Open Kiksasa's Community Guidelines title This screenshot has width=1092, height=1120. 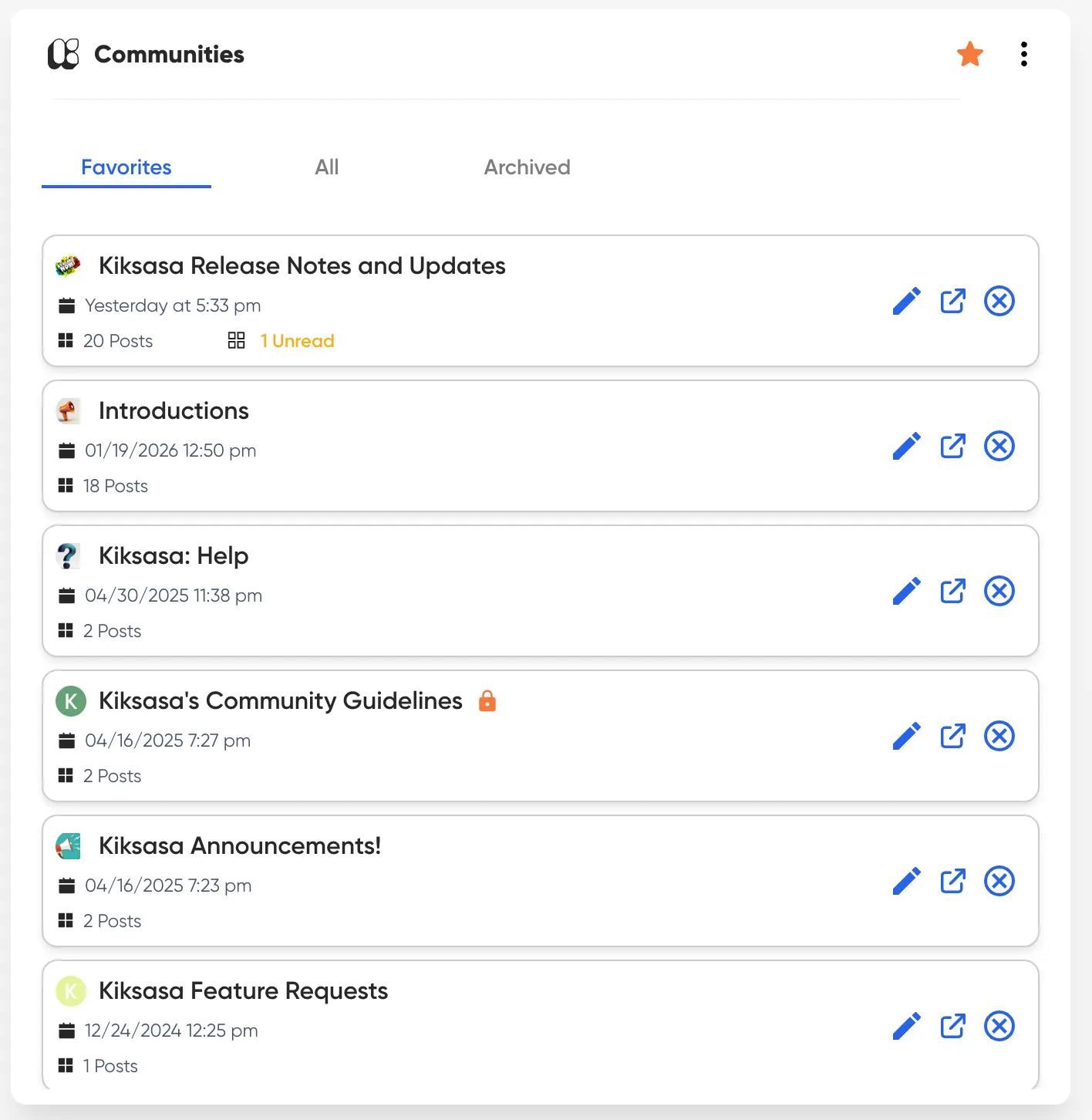point(281,700)
